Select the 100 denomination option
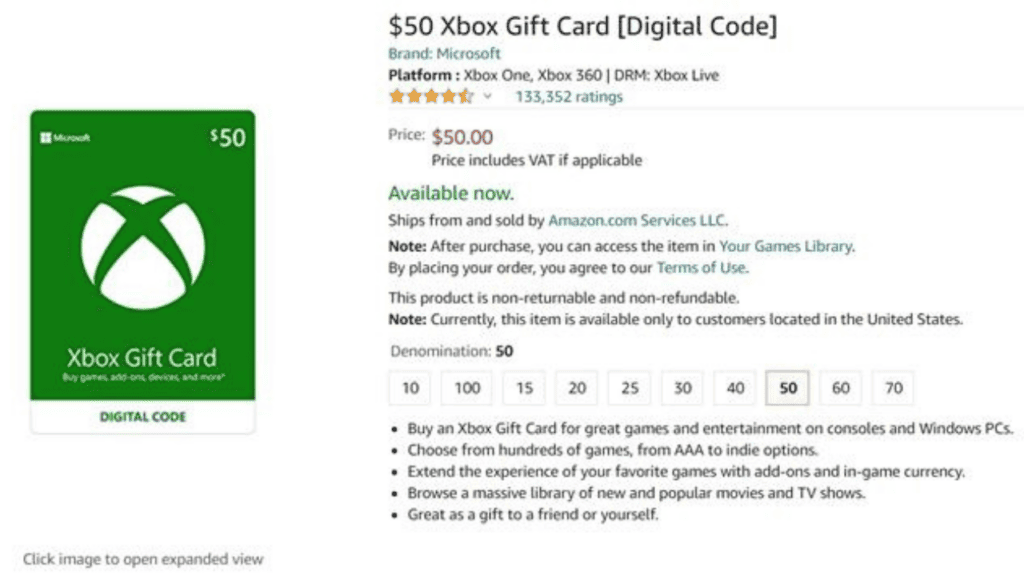 coord(467,388)
